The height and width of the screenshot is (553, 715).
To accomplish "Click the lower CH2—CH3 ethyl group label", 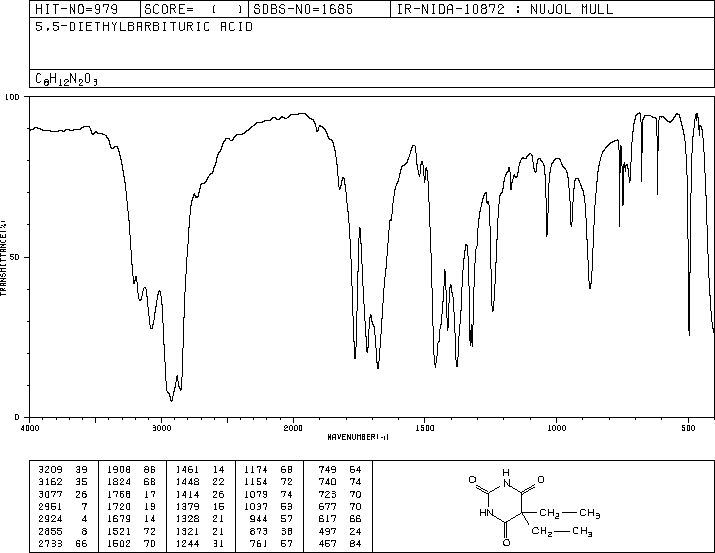I will (x=562, y=532).
